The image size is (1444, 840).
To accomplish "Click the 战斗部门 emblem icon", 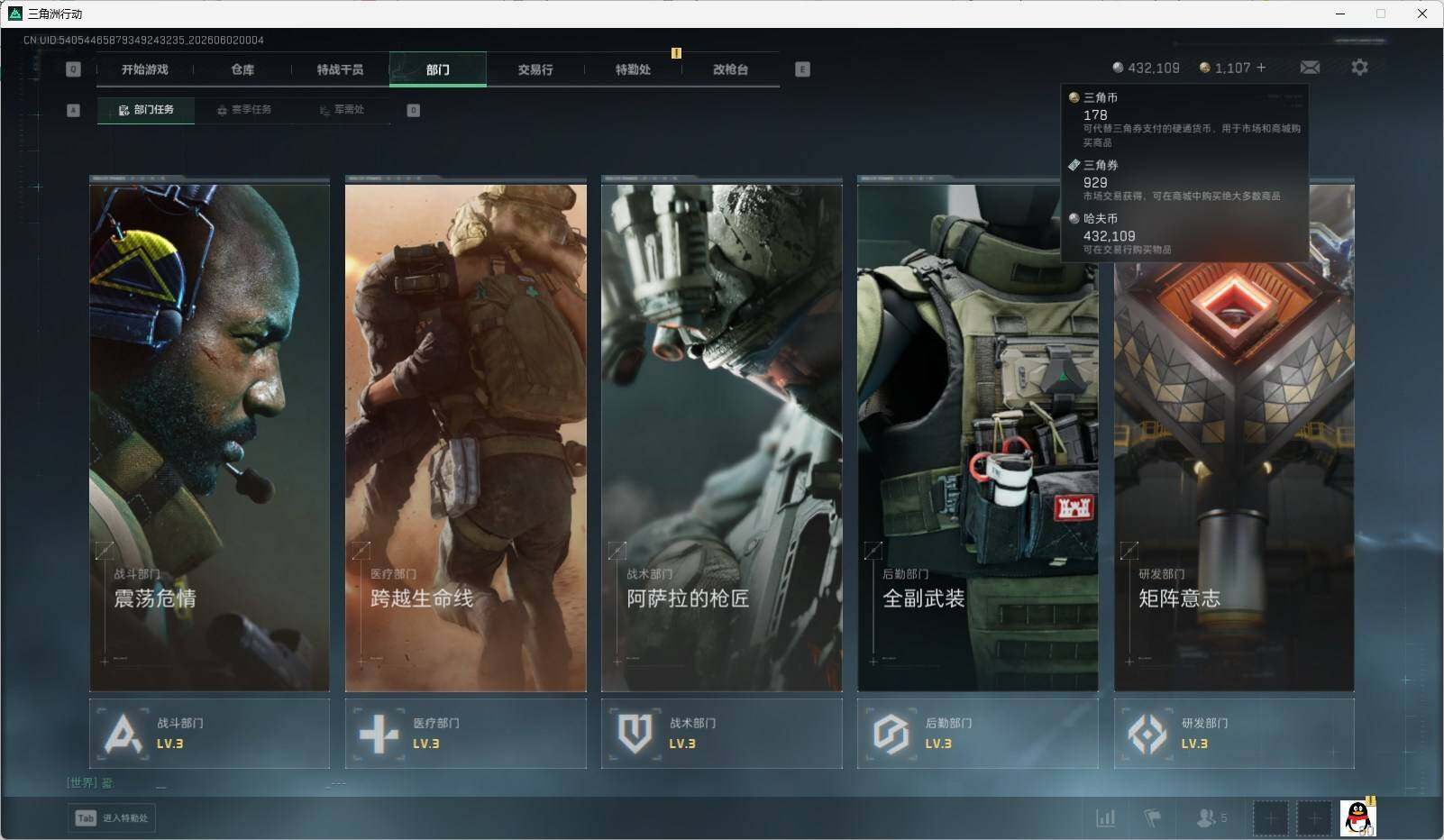I will click(123, 734).
